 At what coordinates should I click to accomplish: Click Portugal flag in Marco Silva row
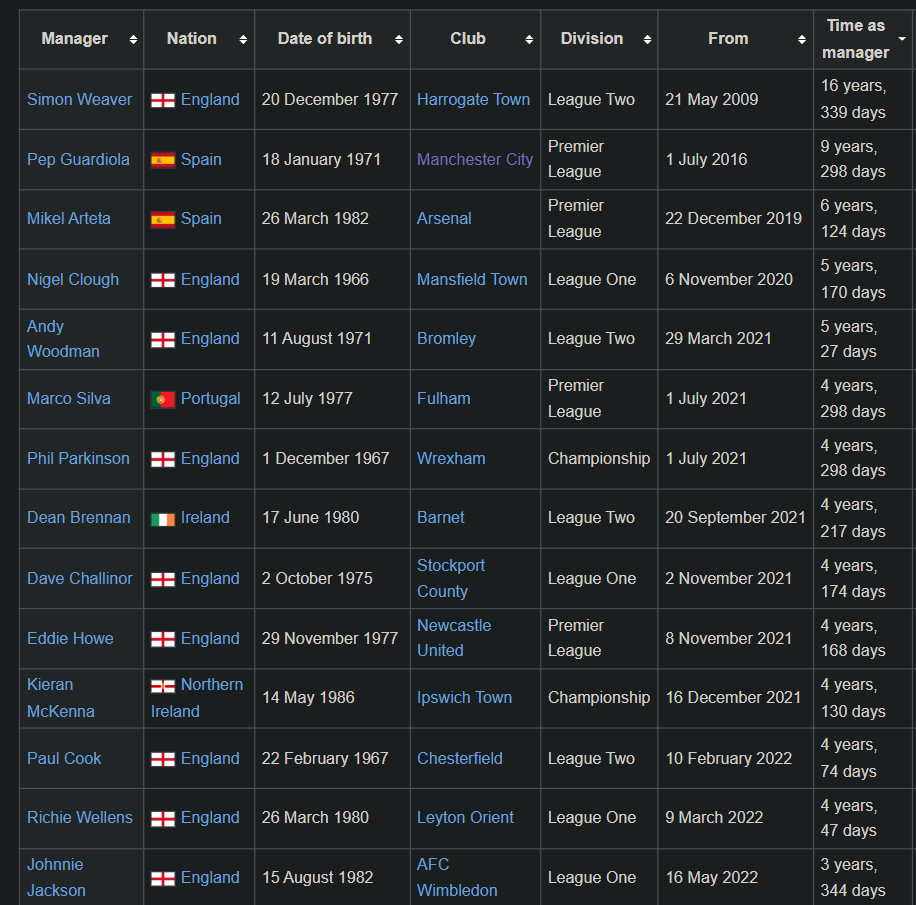coord(163,400)
